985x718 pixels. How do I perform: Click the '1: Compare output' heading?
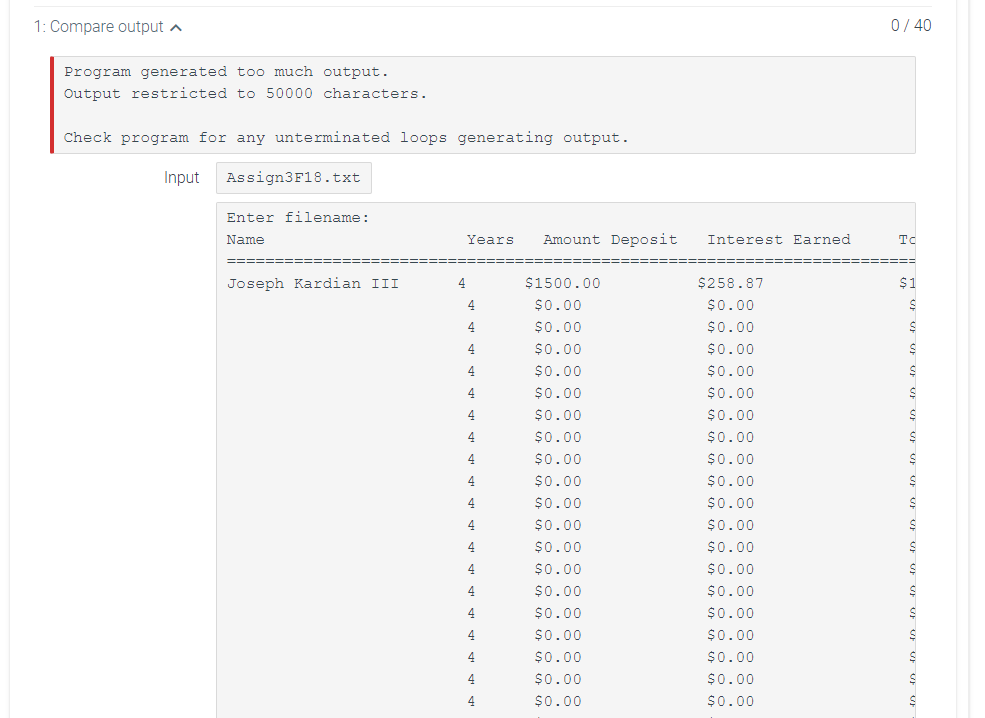pos(99,27)
